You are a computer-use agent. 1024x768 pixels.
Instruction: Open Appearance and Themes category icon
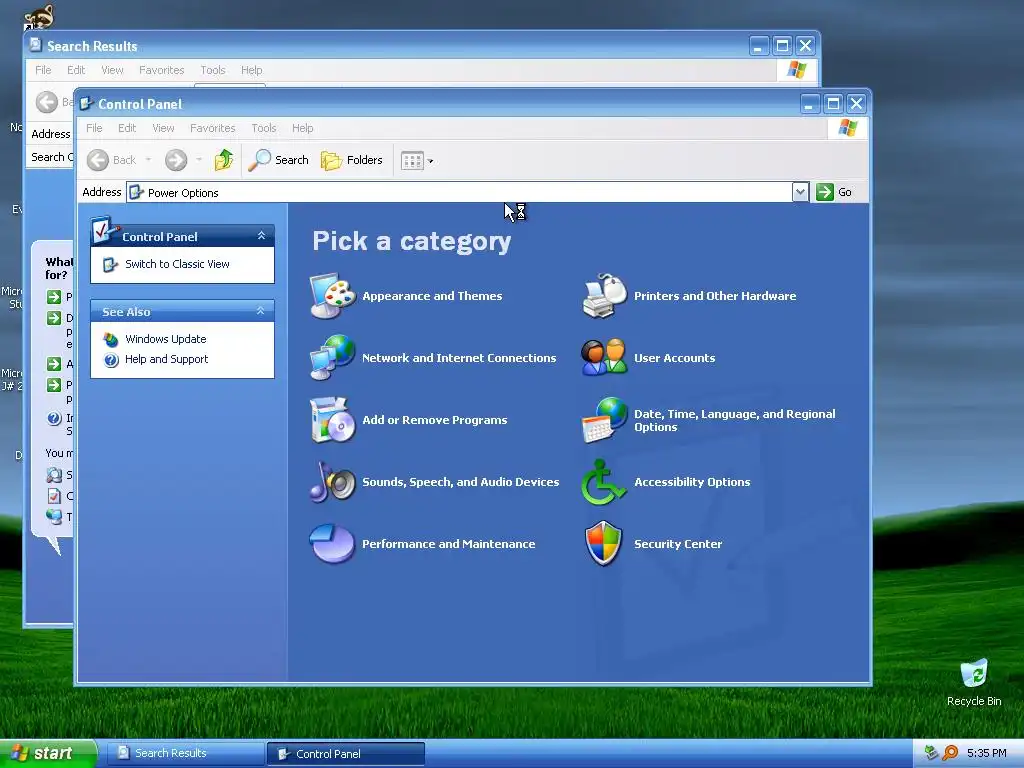coord(333,296)
